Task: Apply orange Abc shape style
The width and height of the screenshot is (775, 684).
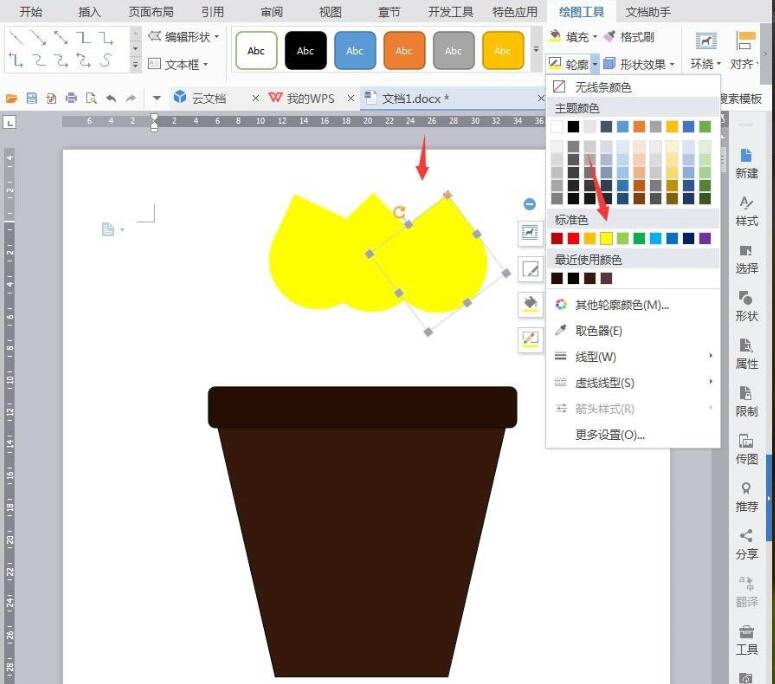Action: click(404, 50)
